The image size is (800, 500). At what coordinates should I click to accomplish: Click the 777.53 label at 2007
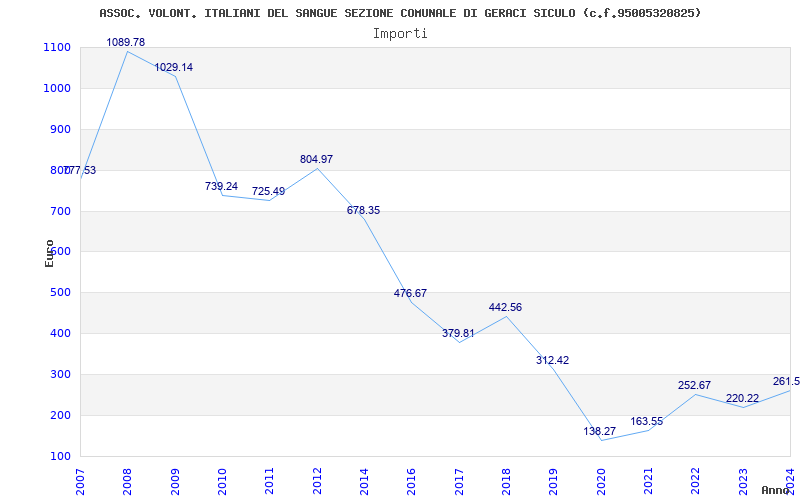(x=81, y=170)
